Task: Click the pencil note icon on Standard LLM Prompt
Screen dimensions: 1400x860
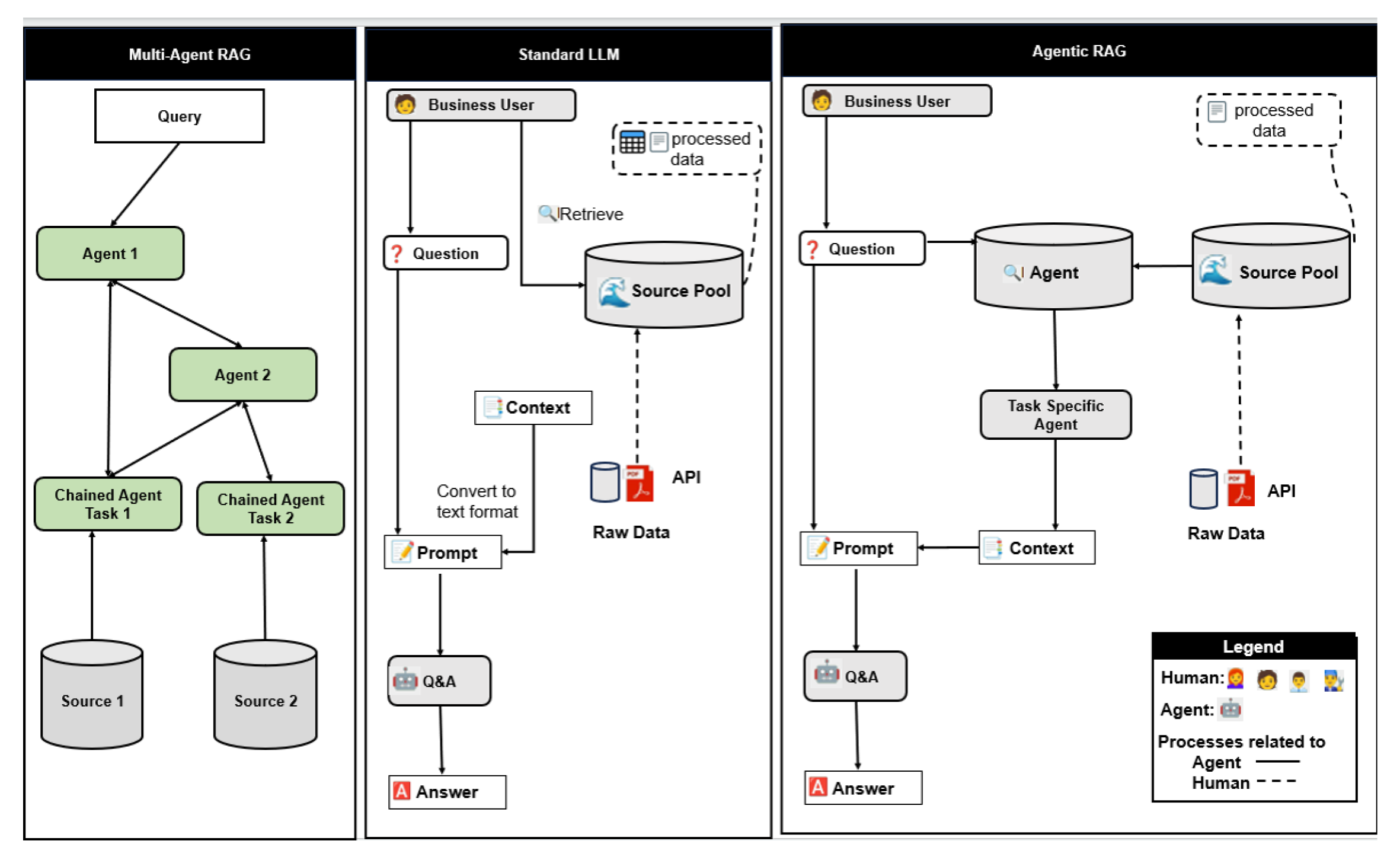Action: tap(402, 552)
